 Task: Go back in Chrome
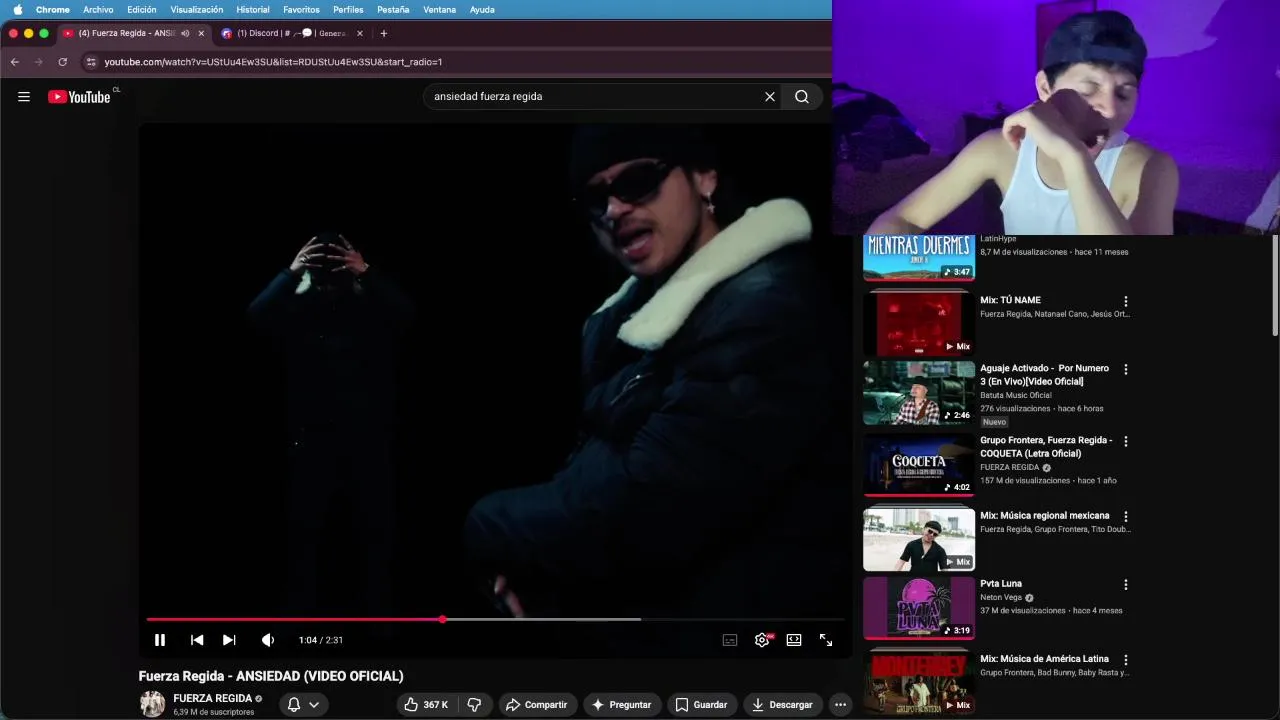(x=15, y=62)
